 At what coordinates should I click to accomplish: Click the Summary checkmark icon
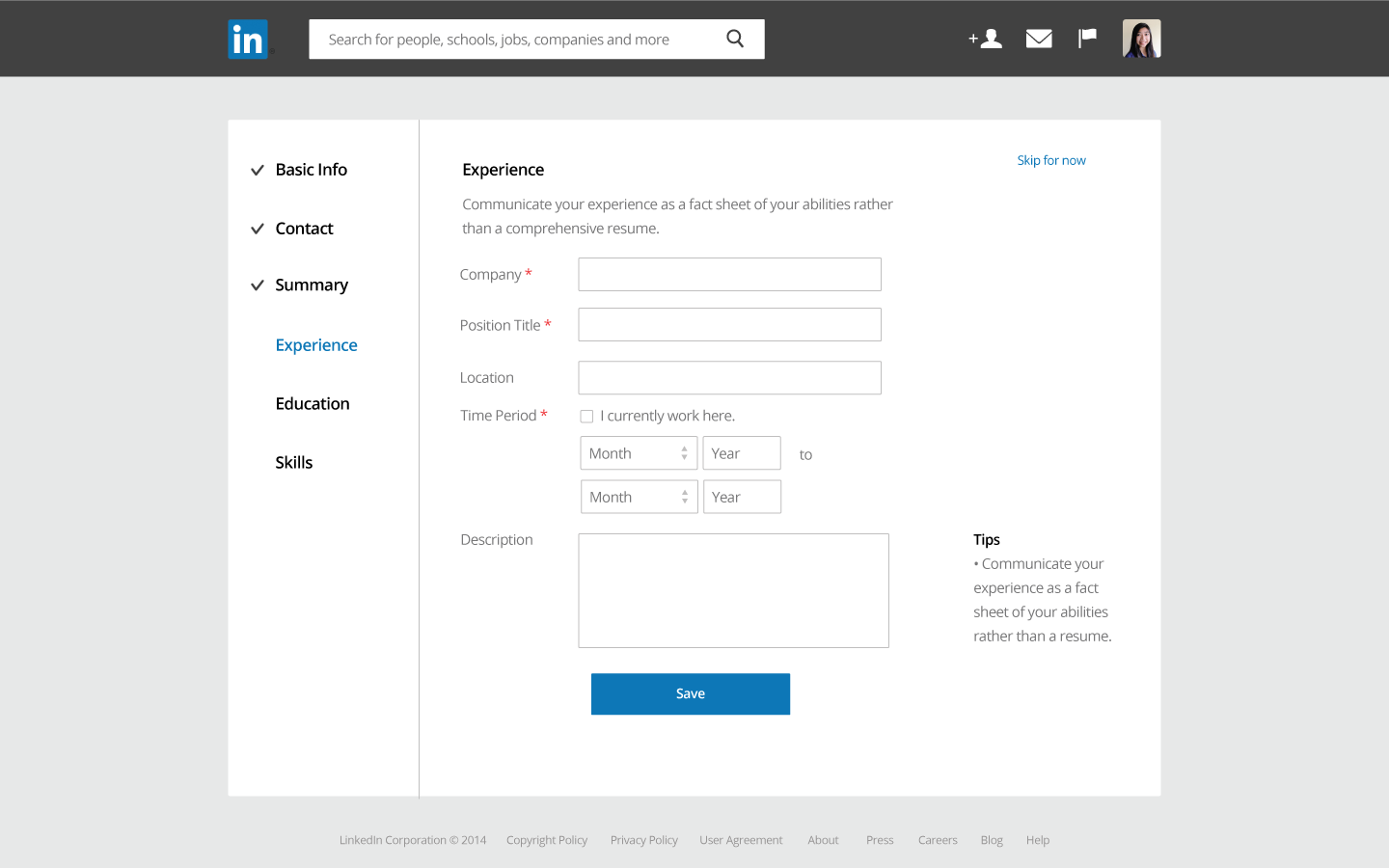click(258, 285)
